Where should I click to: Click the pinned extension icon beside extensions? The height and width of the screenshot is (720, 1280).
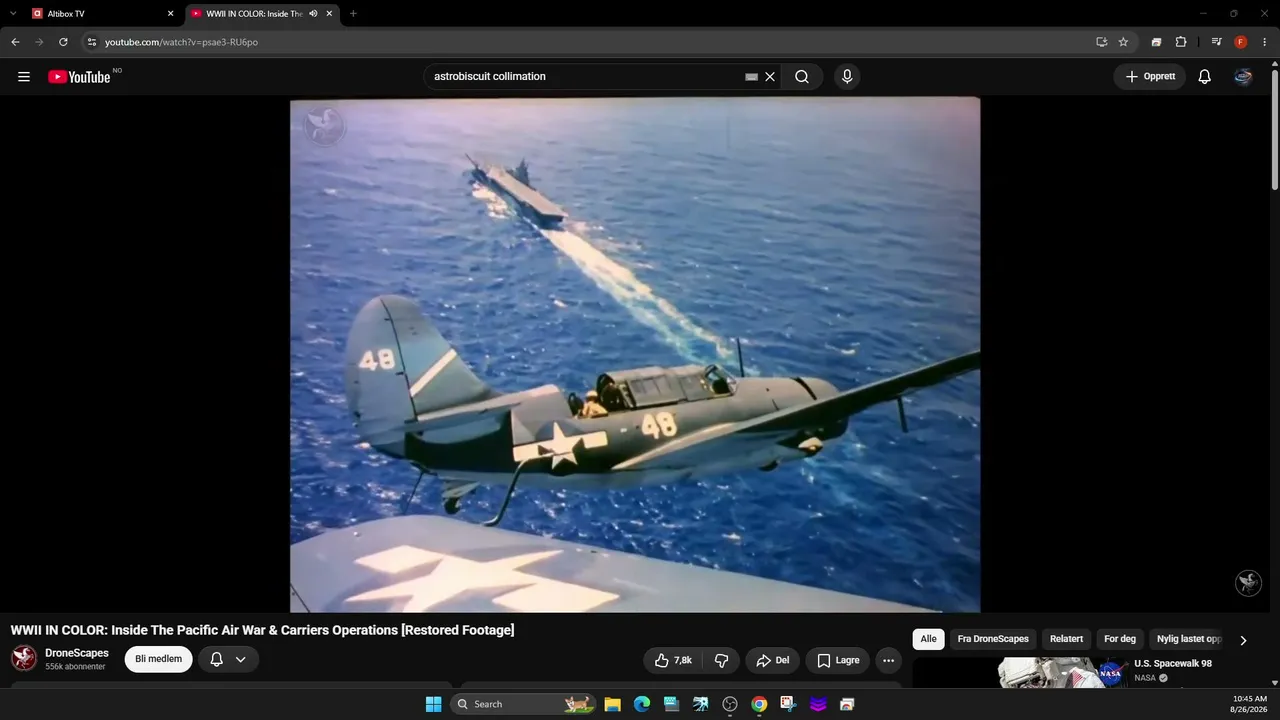point(1156,42)
